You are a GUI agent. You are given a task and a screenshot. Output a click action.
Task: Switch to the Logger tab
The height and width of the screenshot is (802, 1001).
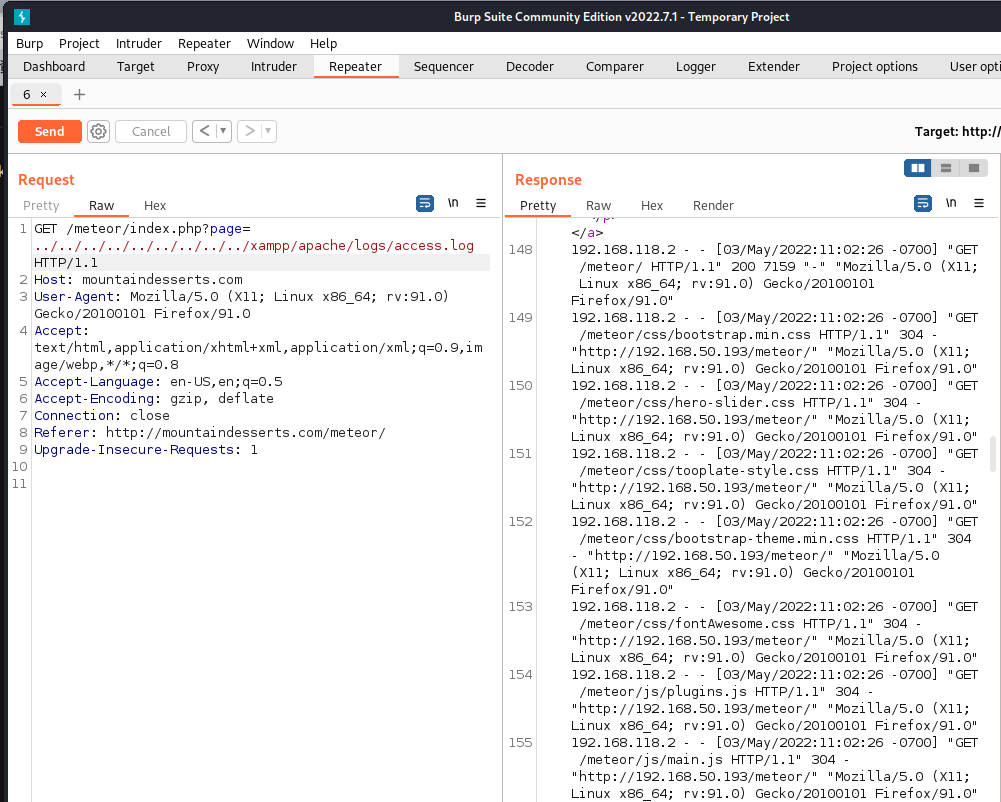pyautogui.click(x=696, y=66)
